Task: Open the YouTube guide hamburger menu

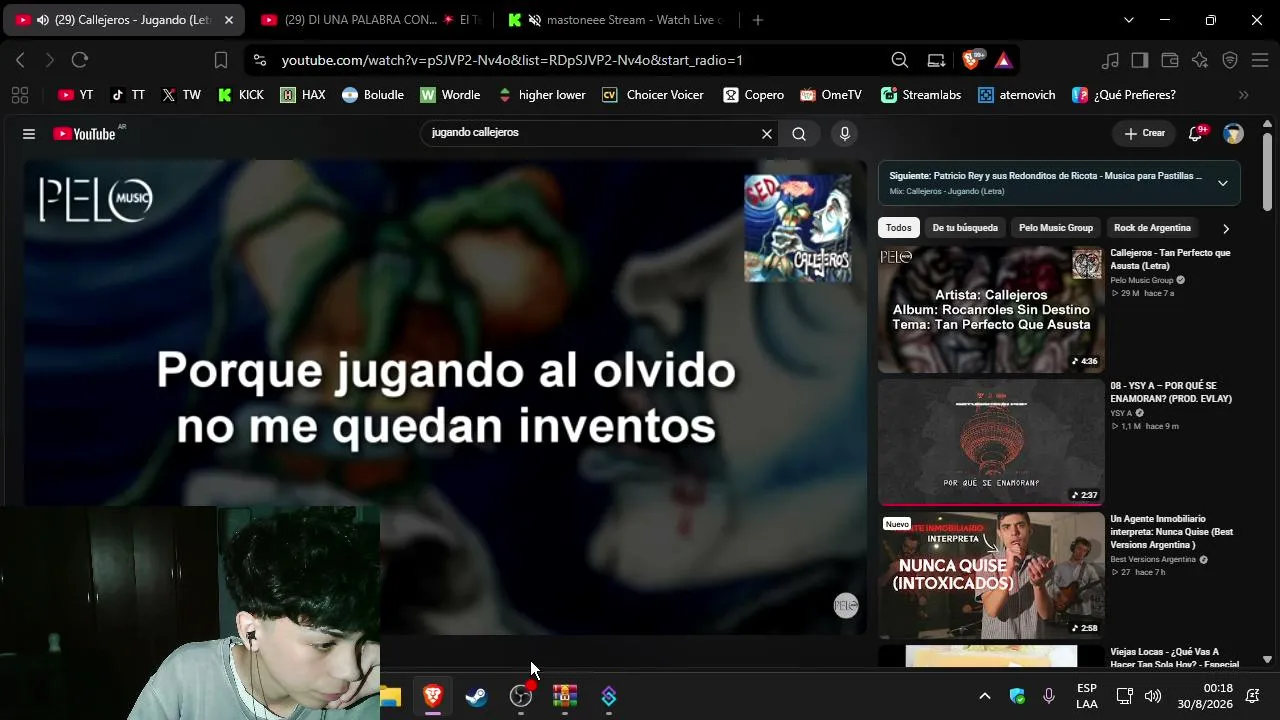Action: point(29,134)
